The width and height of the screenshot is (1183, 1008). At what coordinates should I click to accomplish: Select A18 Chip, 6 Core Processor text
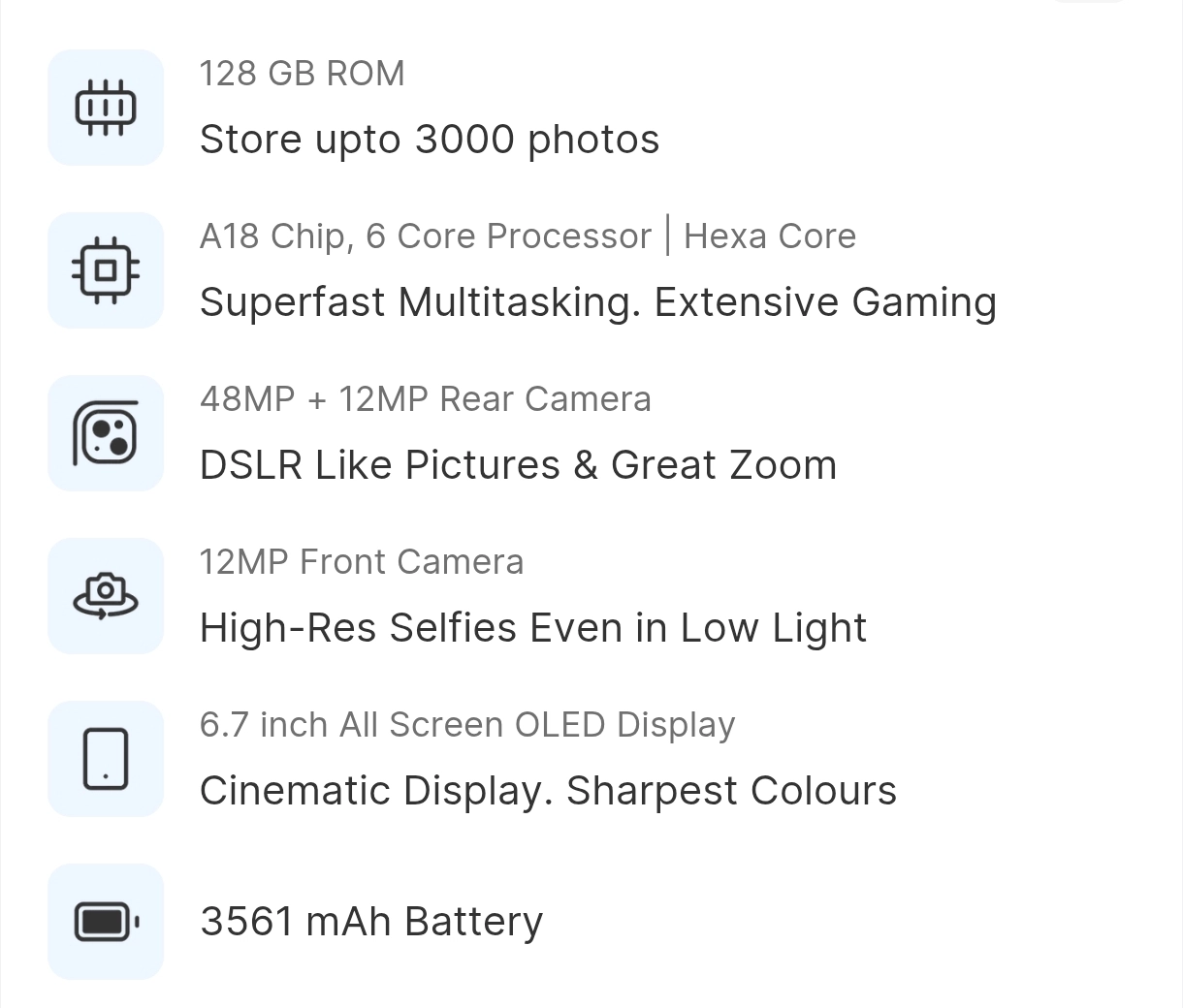point(426,236)
